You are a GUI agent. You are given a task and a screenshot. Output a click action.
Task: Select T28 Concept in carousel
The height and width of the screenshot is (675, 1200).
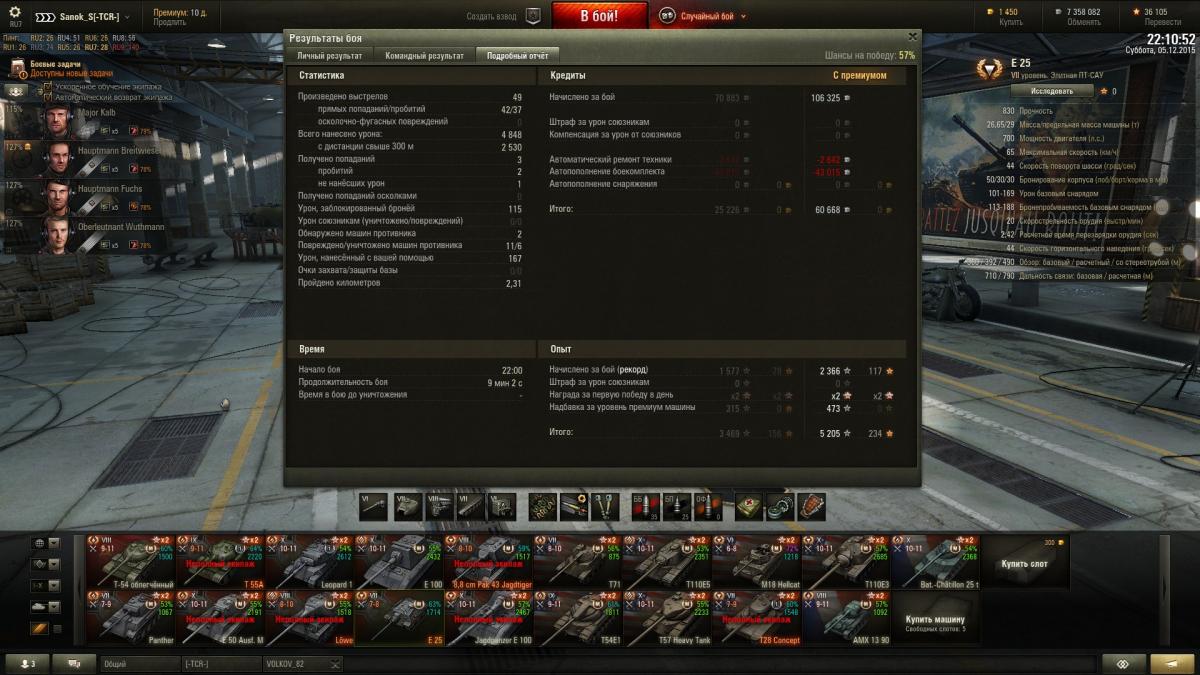tap(757, 618)
